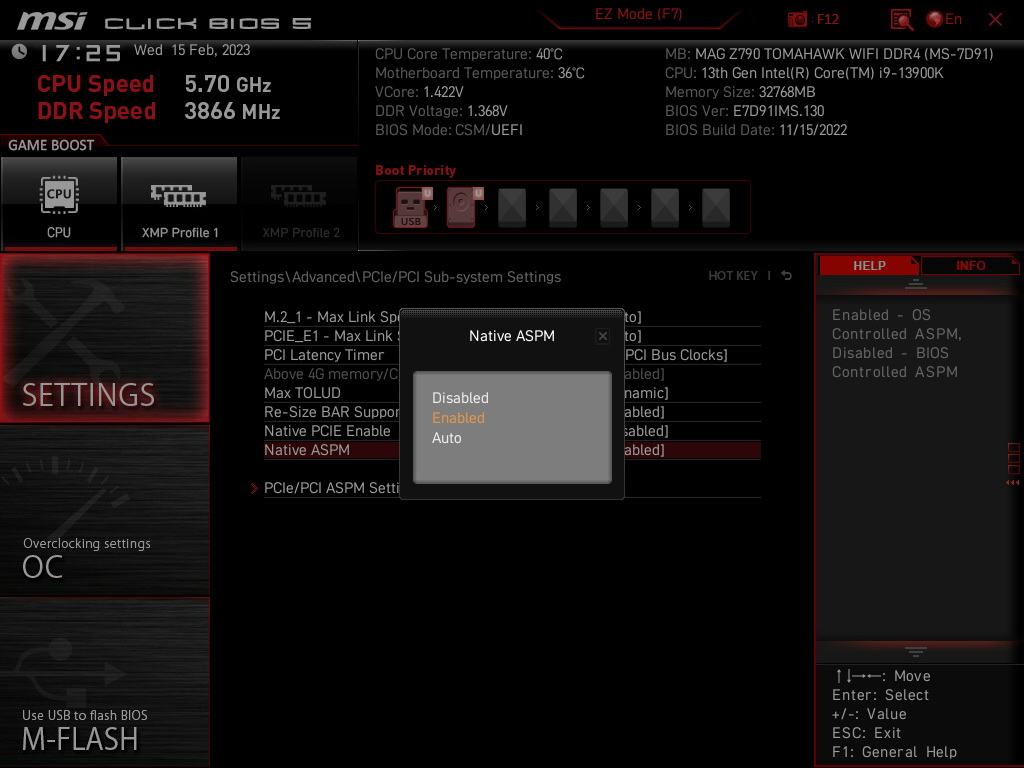Click the CPU Core Temperature reading

click(x=468, y=54)
